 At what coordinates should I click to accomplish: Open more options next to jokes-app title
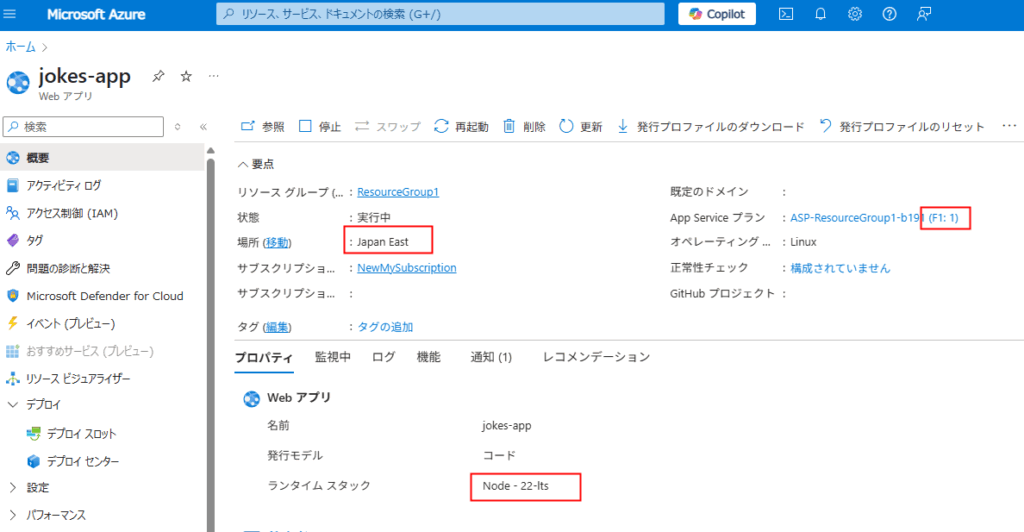click(214, 76)
